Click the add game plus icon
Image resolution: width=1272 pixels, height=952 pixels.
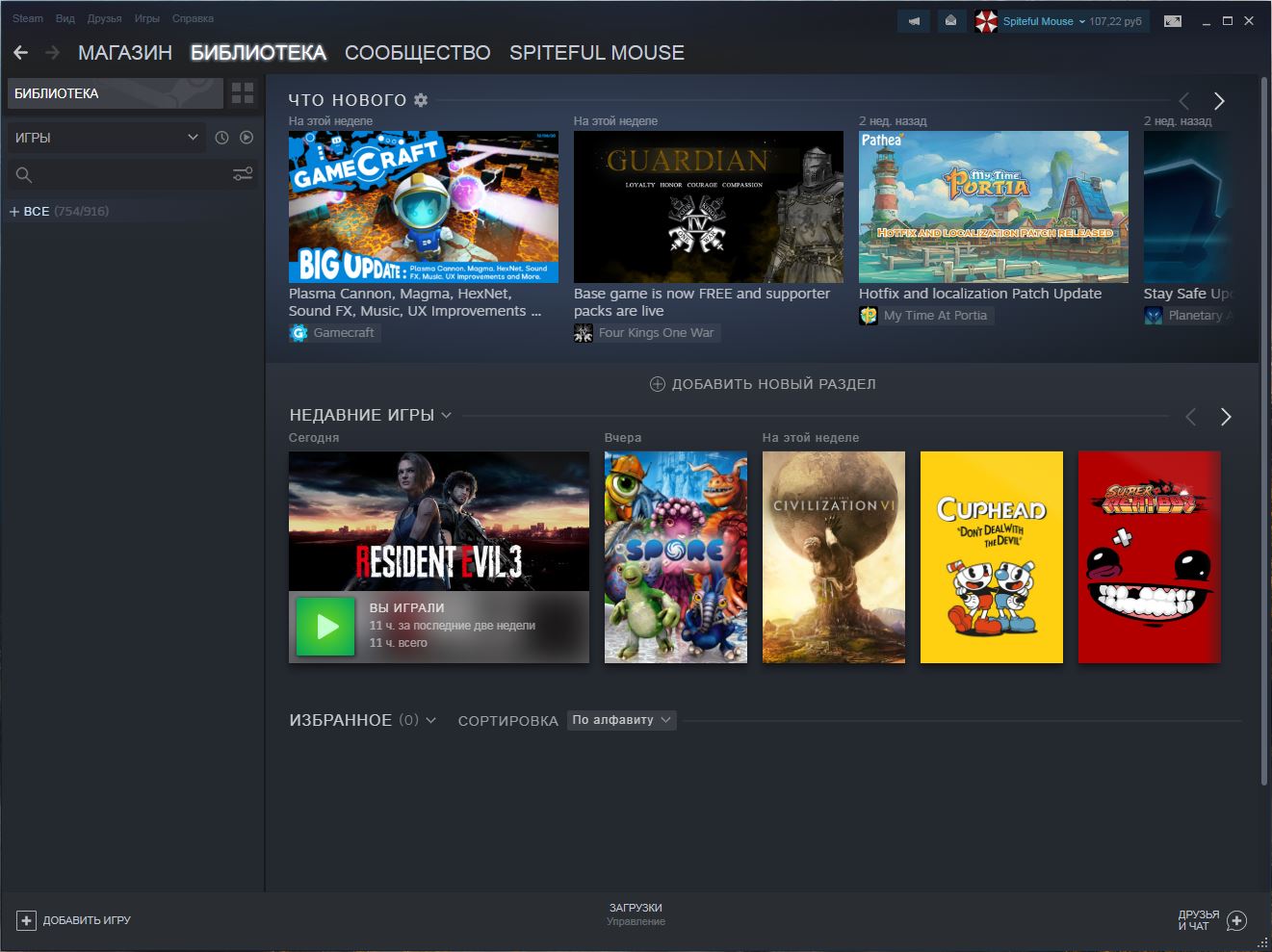coord(27,921)
